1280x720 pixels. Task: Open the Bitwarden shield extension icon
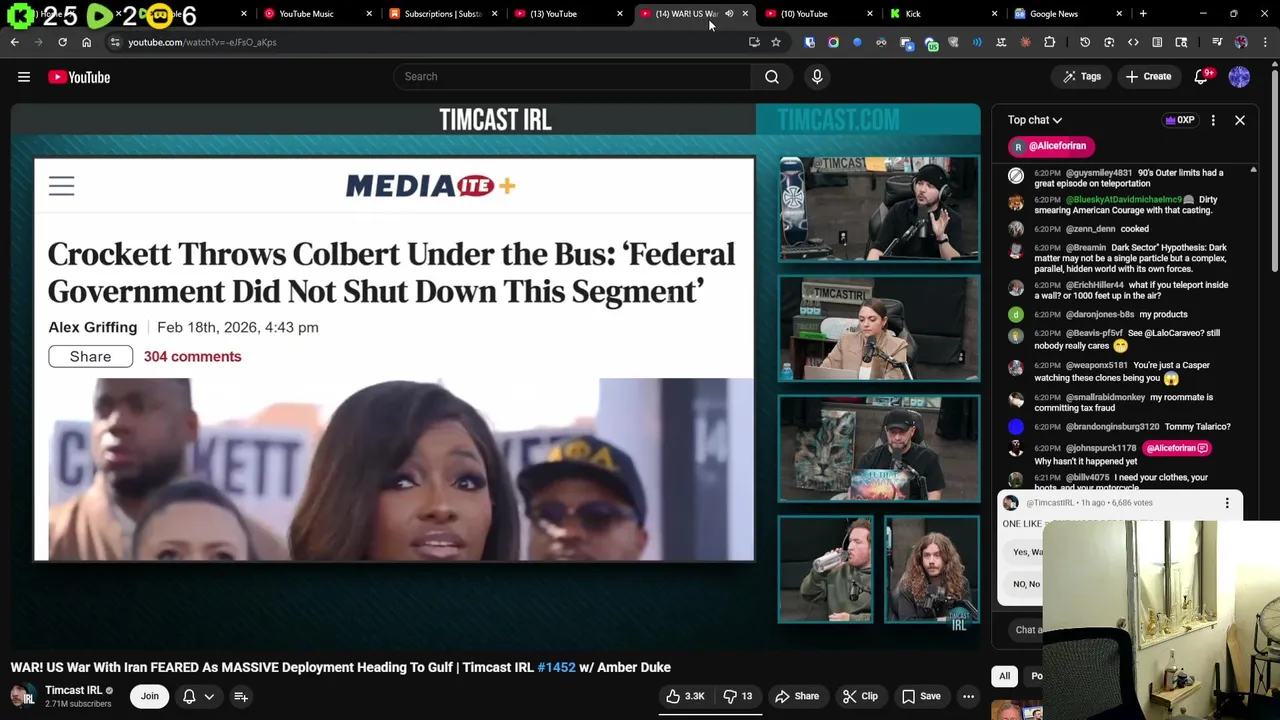pos(809,42)
